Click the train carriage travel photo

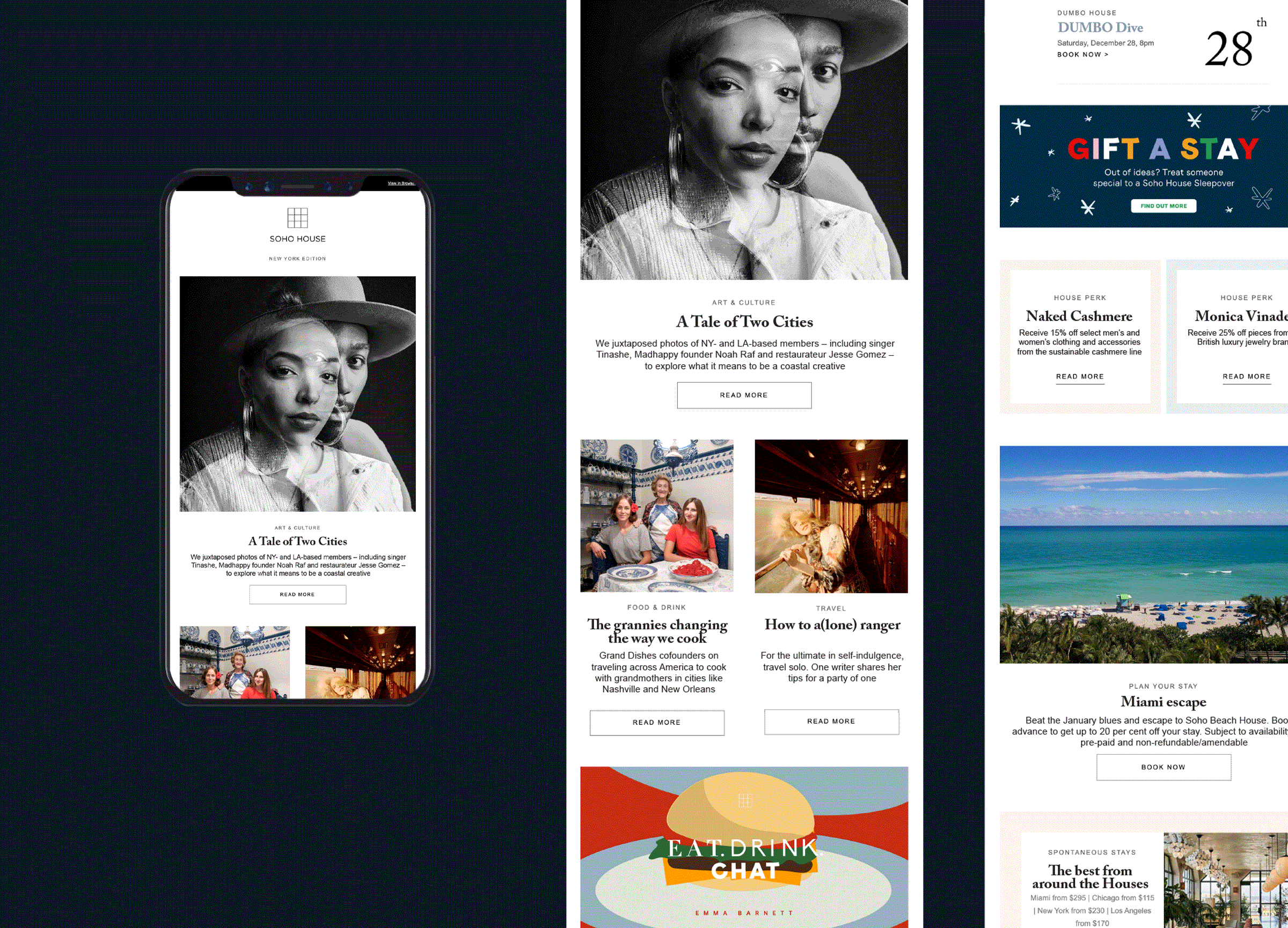click(x=831, y=515)
